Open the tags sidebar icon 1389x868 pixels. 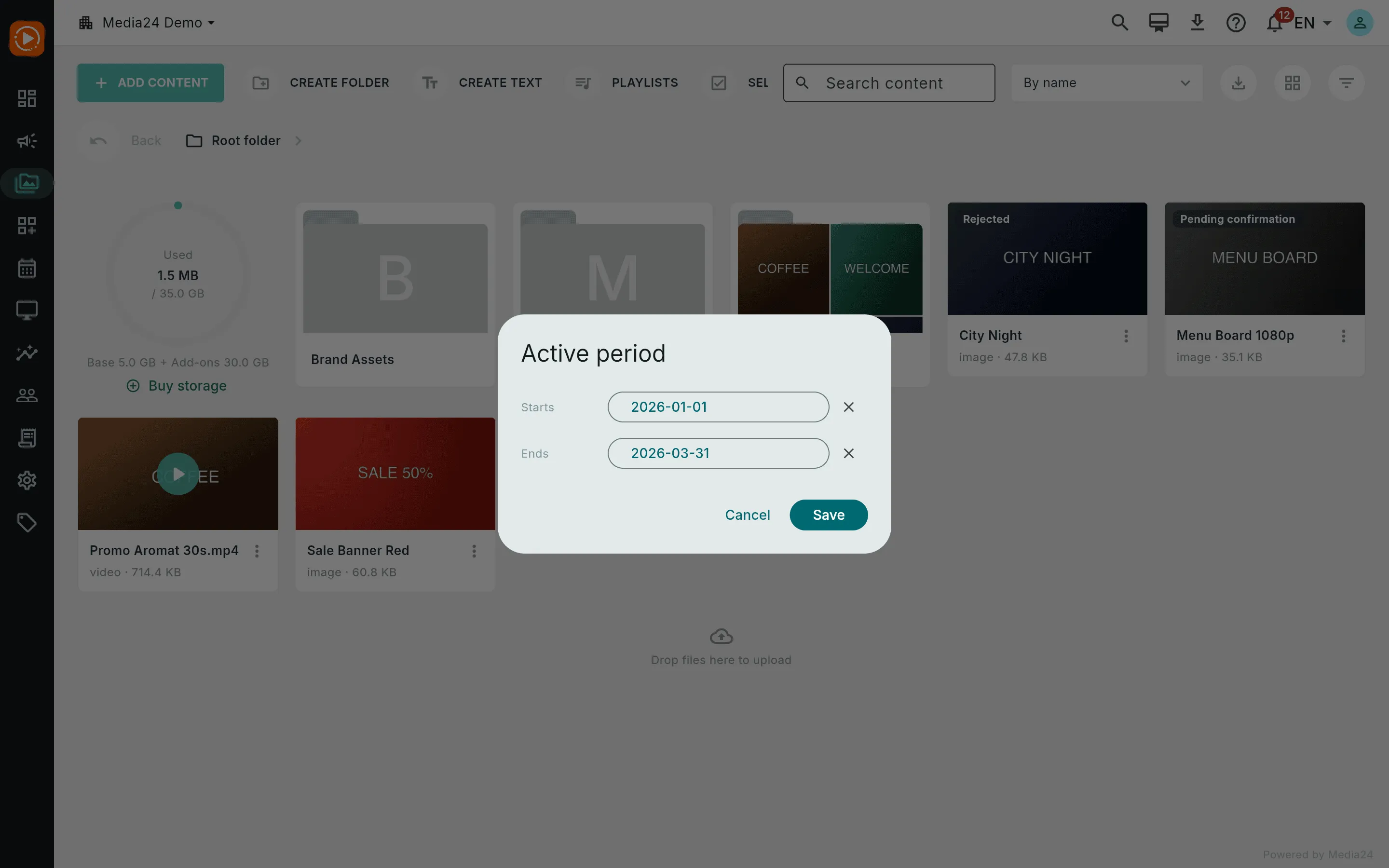click(x=27, y=523)
